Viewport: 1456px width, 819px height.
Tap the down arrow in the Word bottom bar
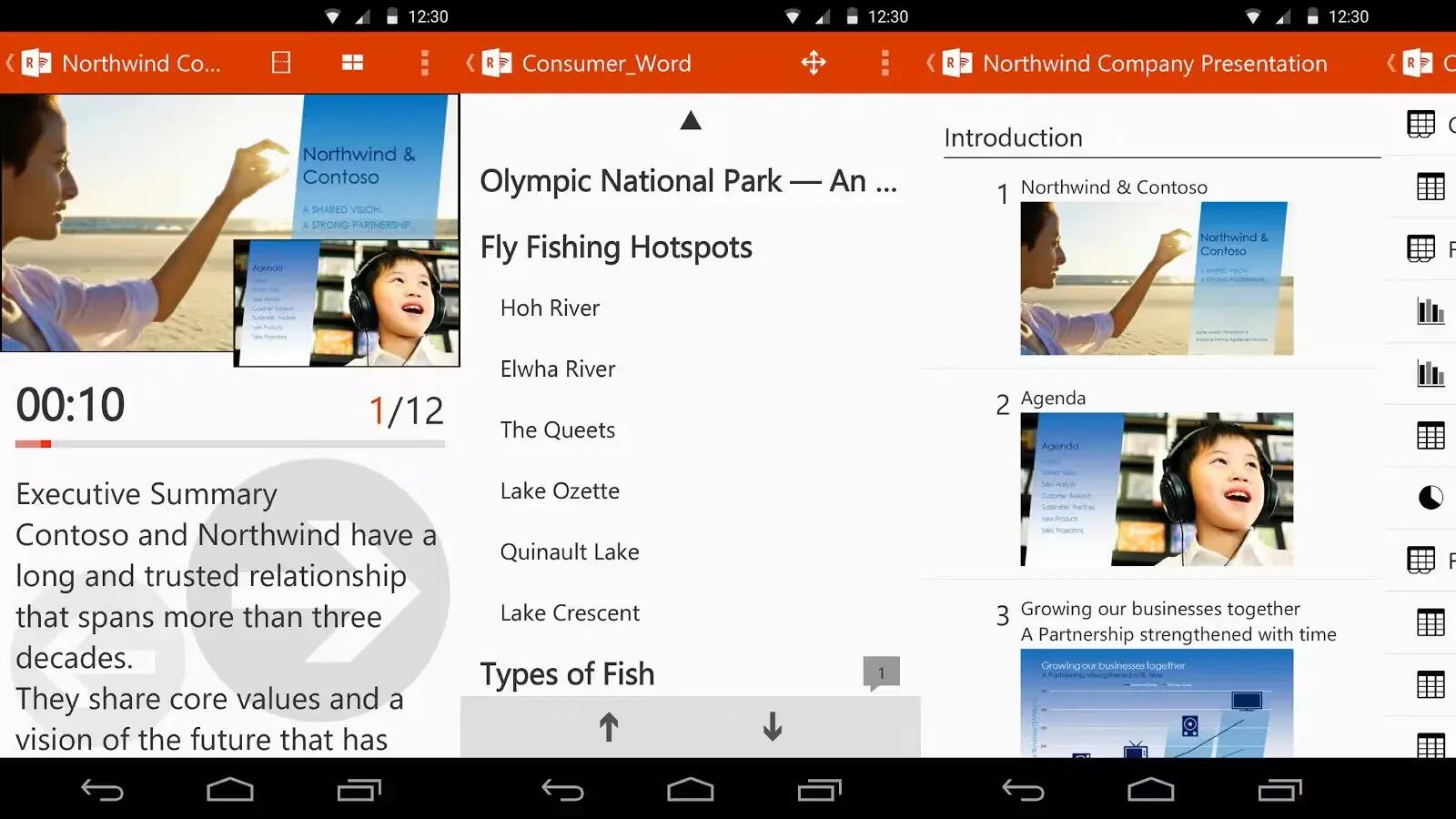tap(773, 727)
